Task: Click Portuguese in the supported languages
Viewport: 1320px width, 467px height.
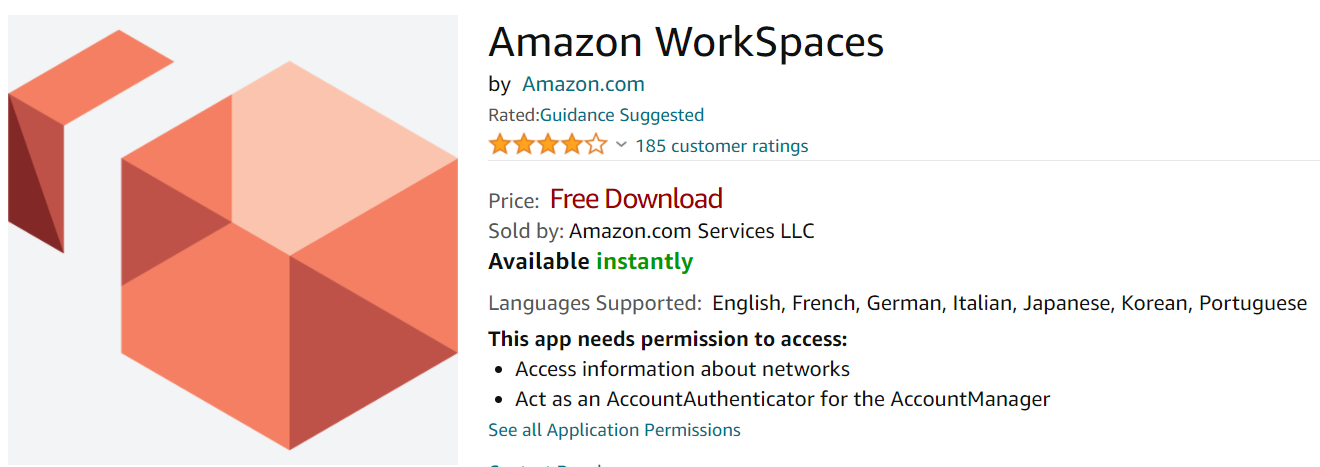Action: click(1253, 303)
